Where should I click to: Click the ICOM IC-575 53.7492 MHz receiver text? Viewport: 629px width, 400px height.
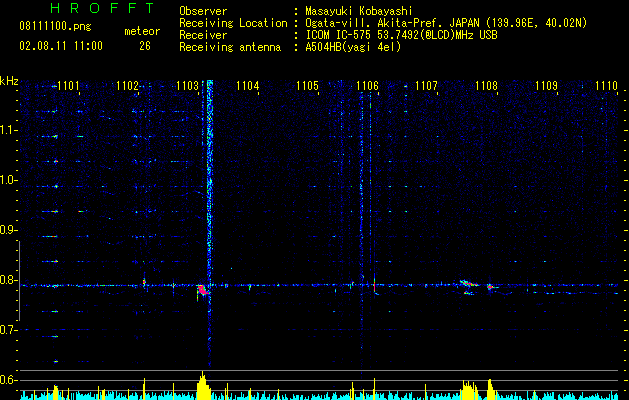tap(401, 35)
